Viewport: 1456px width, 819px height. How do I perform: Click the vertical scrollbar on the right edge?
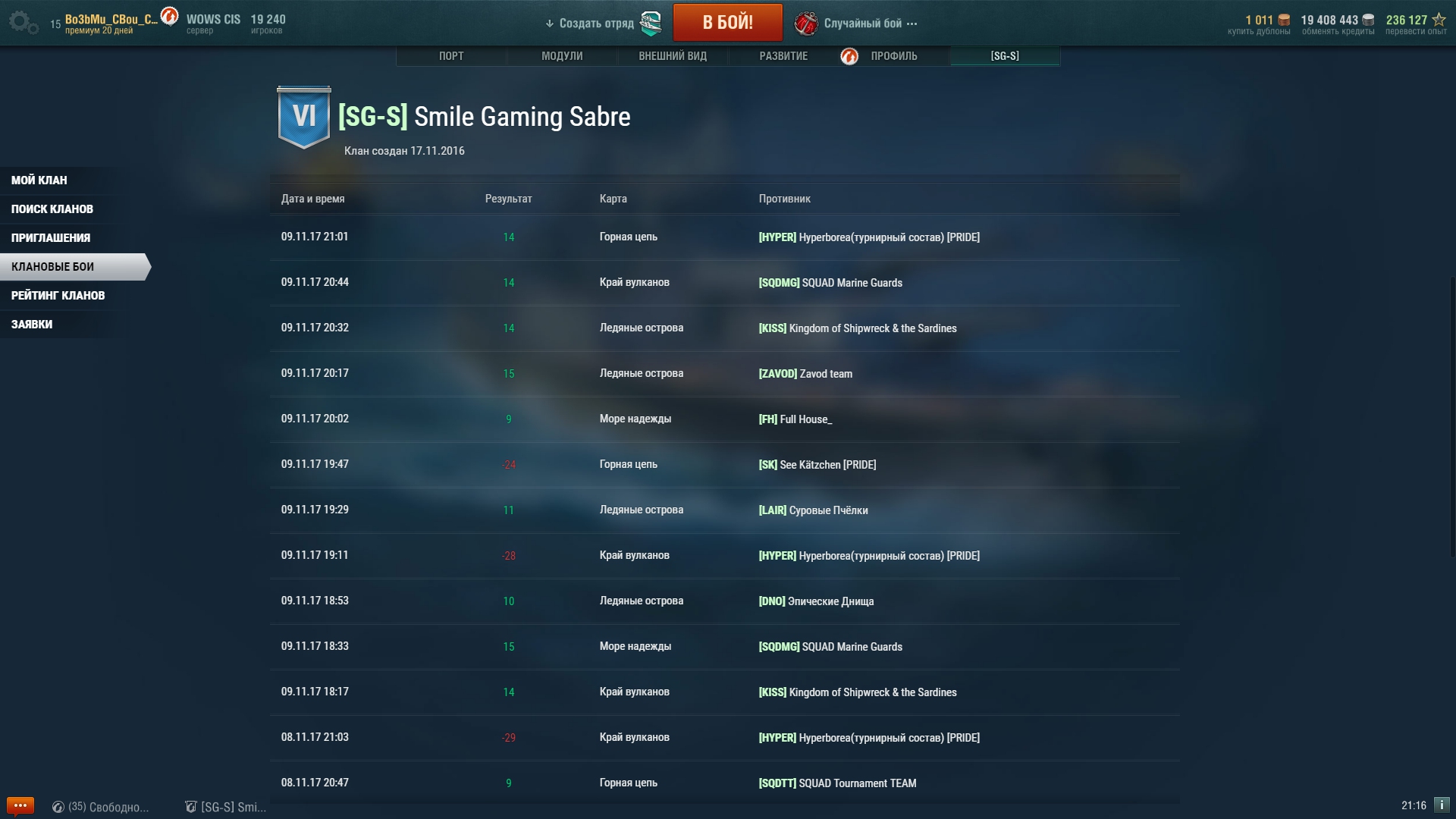[x=1452, y=417]
